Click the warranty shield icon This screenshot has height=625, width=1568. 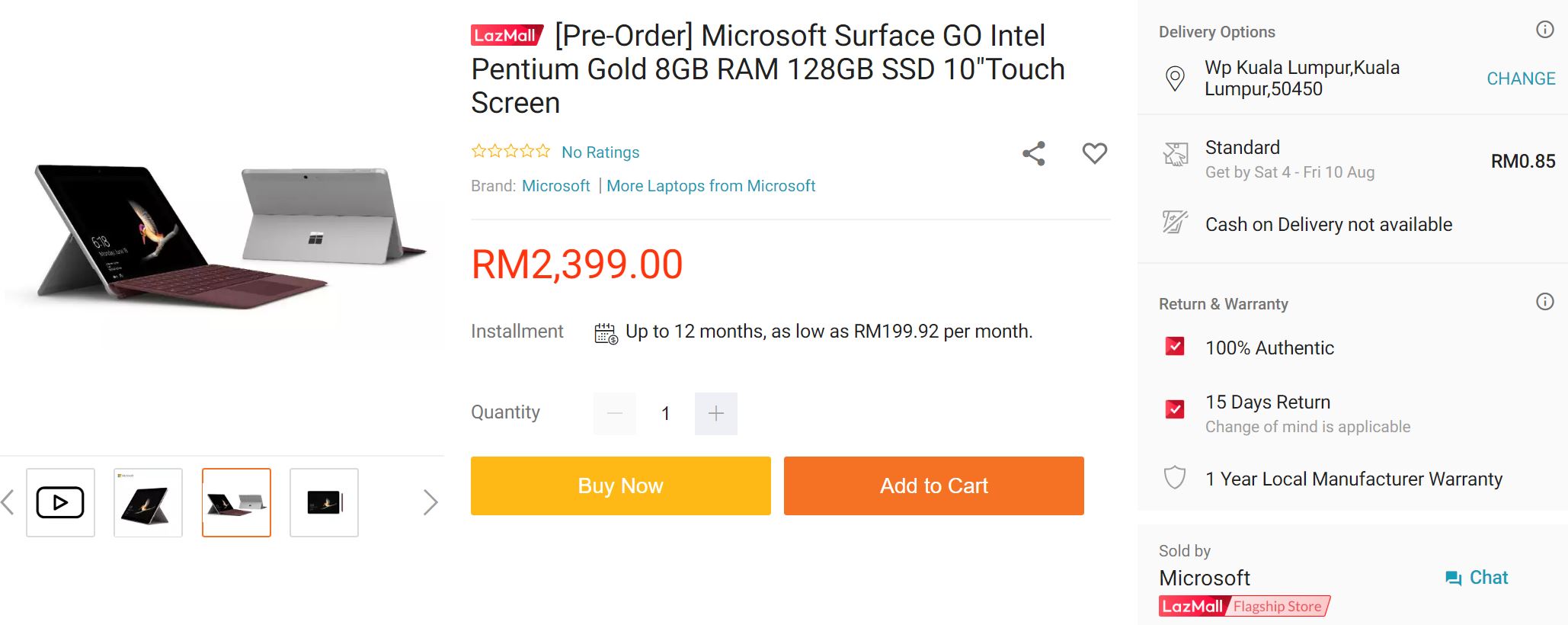(x=1175, y=478)
